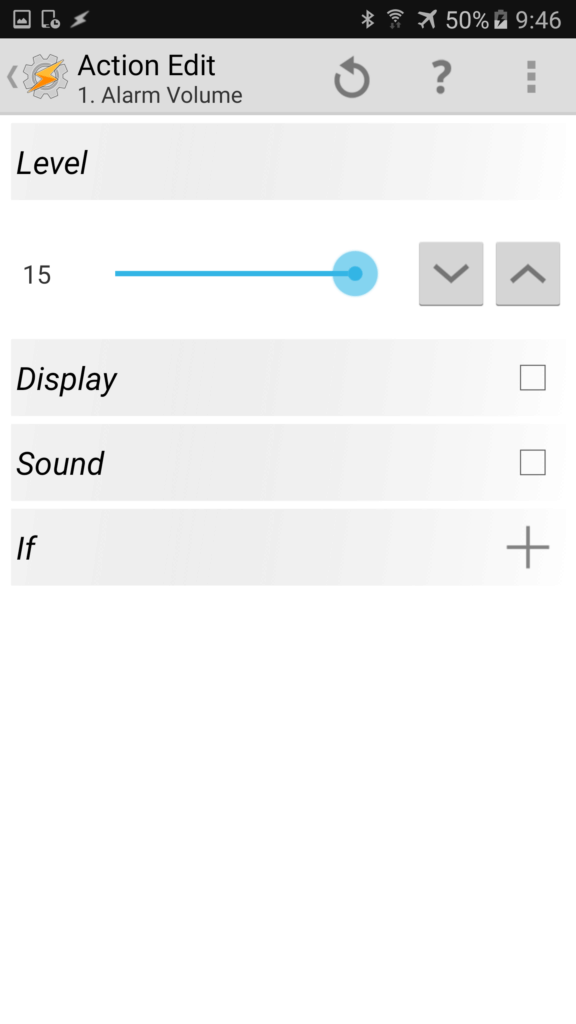
Task: Tap the image notification icon
Action: pos(22,20)
